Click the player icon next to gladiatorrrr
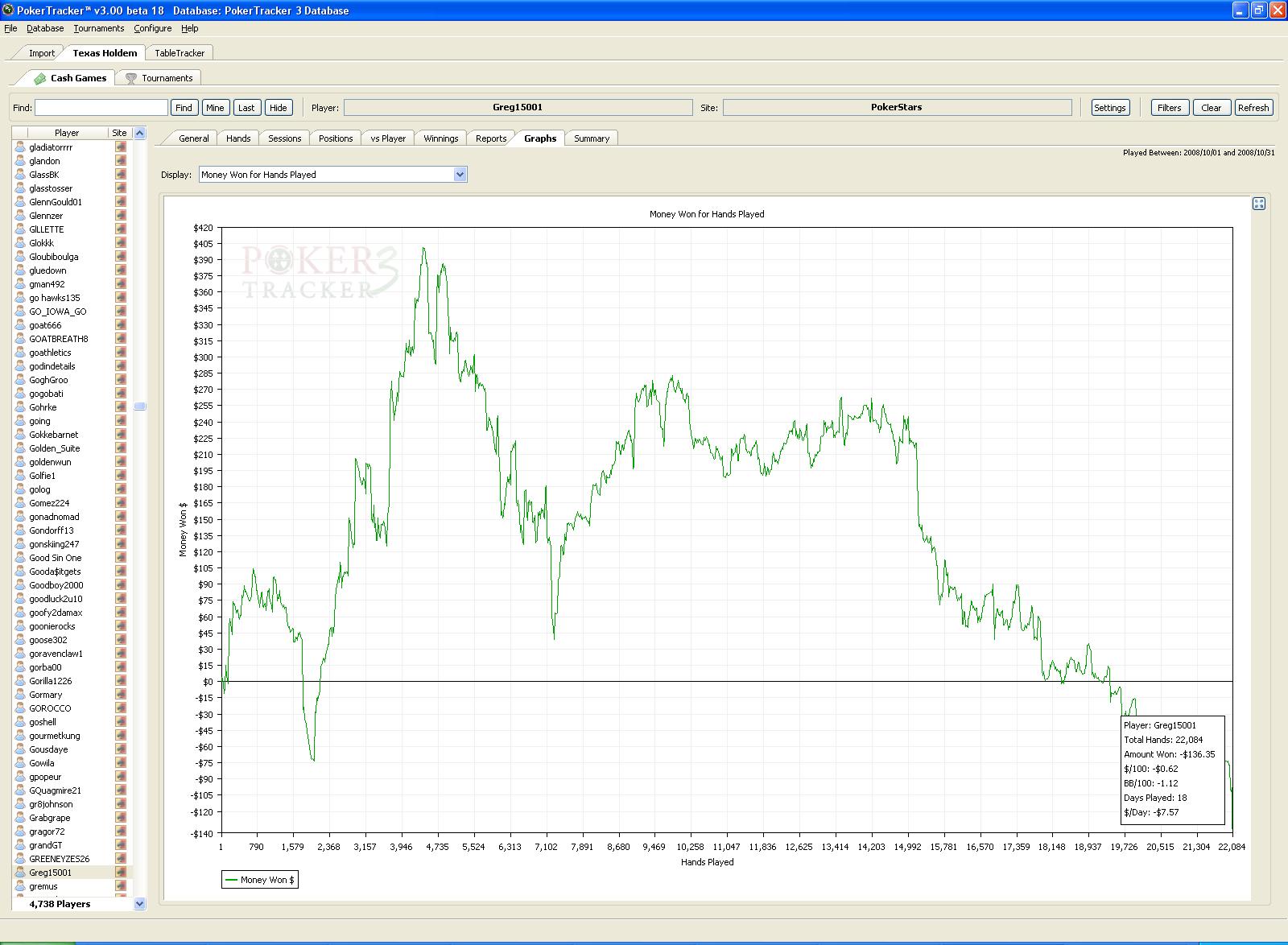Viewport: 1288px width, 945px height. coord(20,147)
